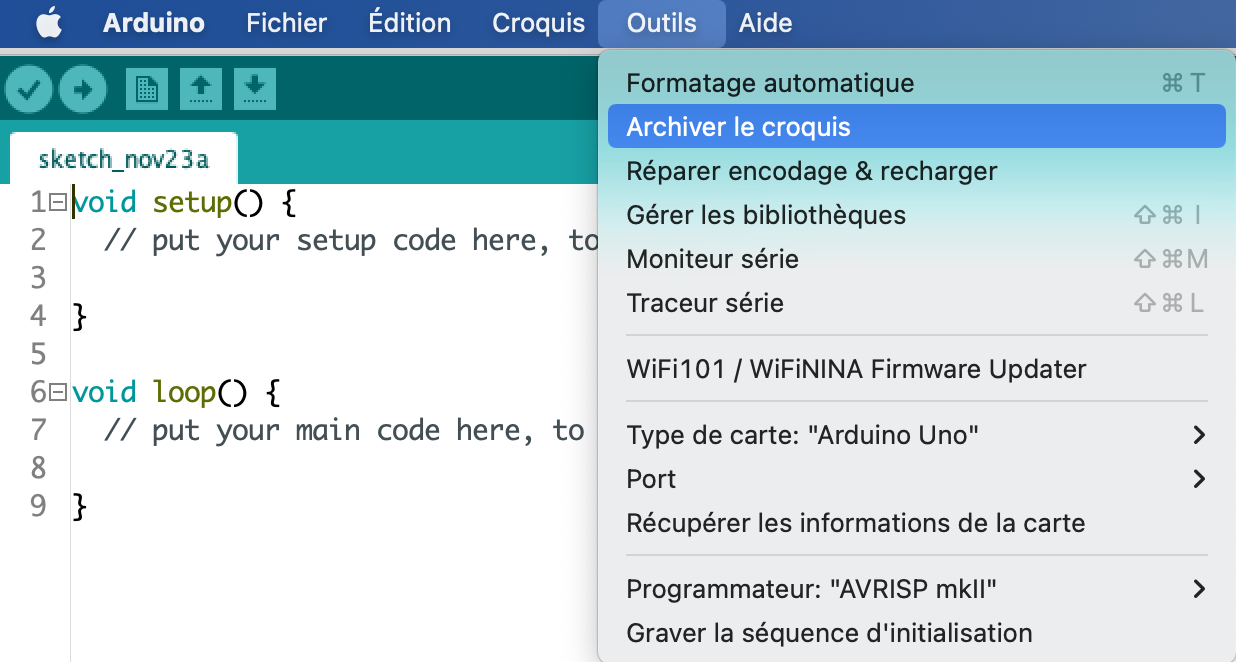The image size is (1236, 662).
Task: Close the Outils menu from the menu bar
Action: point(662,23)
